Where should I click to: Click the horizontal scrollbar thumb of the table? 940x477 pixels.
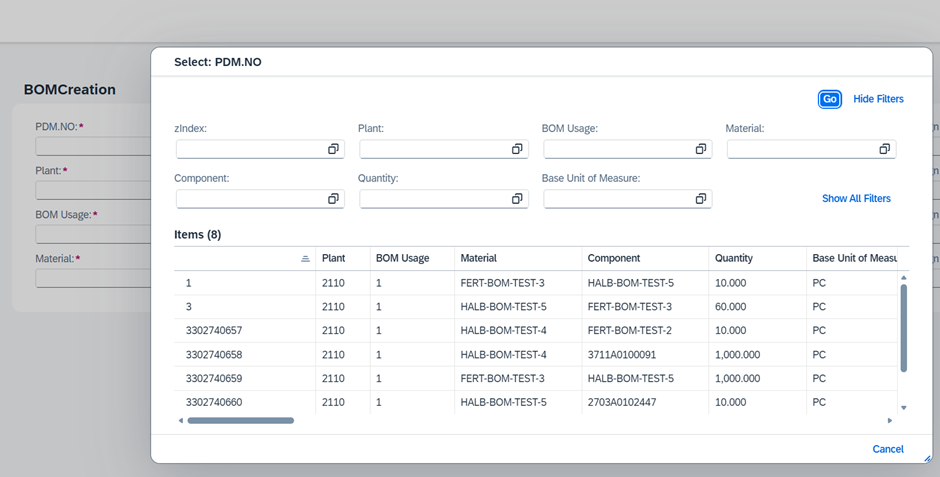click(240, 421)
